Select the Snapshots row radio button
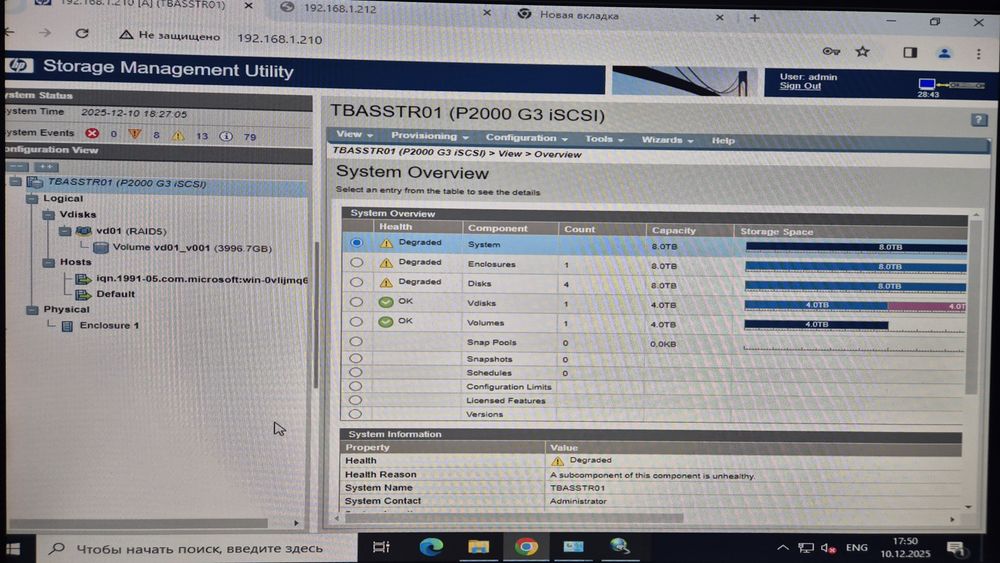 pyautogui.click(x=356, y=358)
